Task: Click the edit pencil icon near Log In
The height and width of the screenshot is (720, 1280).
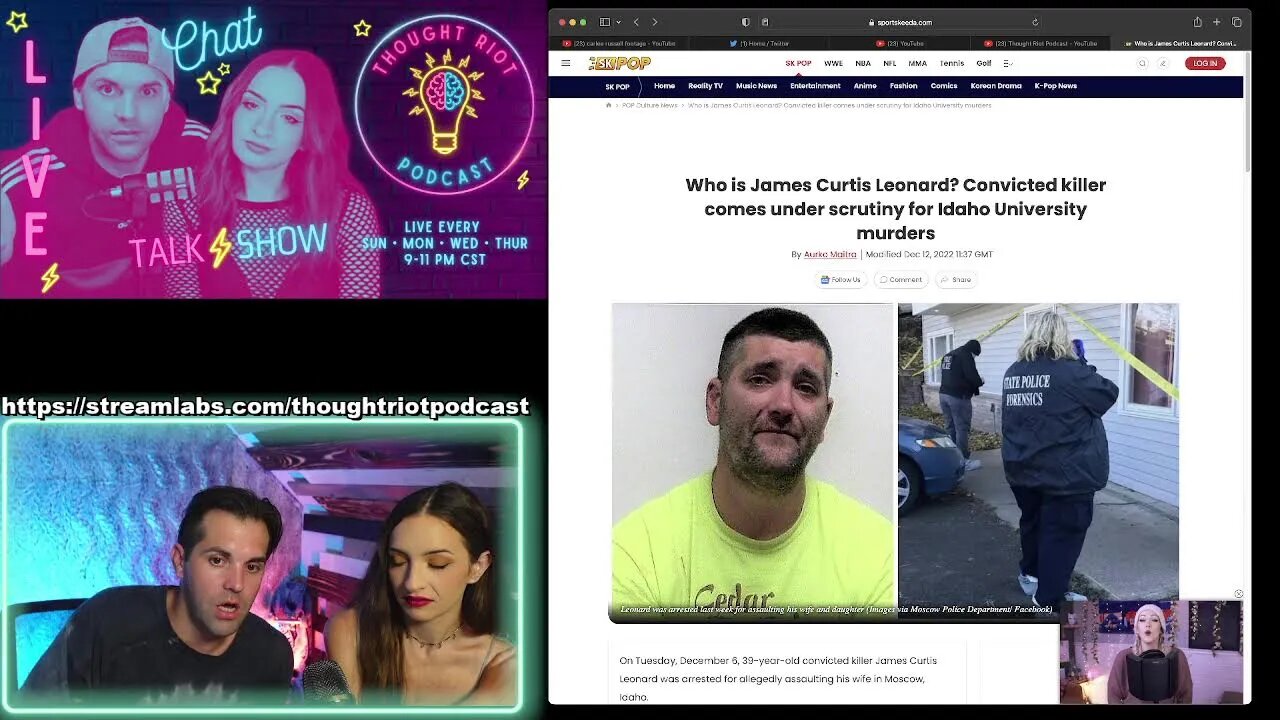Action: 1162,63
